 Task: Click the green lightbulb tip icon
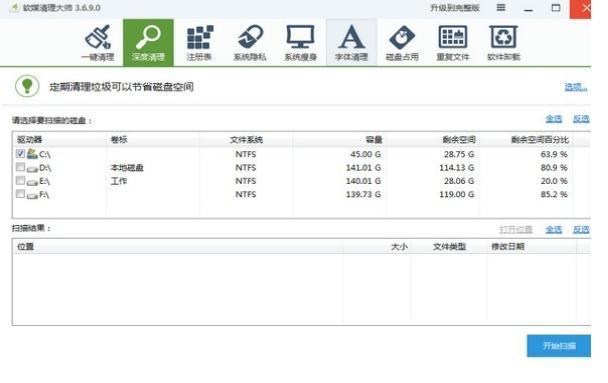pyautogui.click(x=27, y=86)
